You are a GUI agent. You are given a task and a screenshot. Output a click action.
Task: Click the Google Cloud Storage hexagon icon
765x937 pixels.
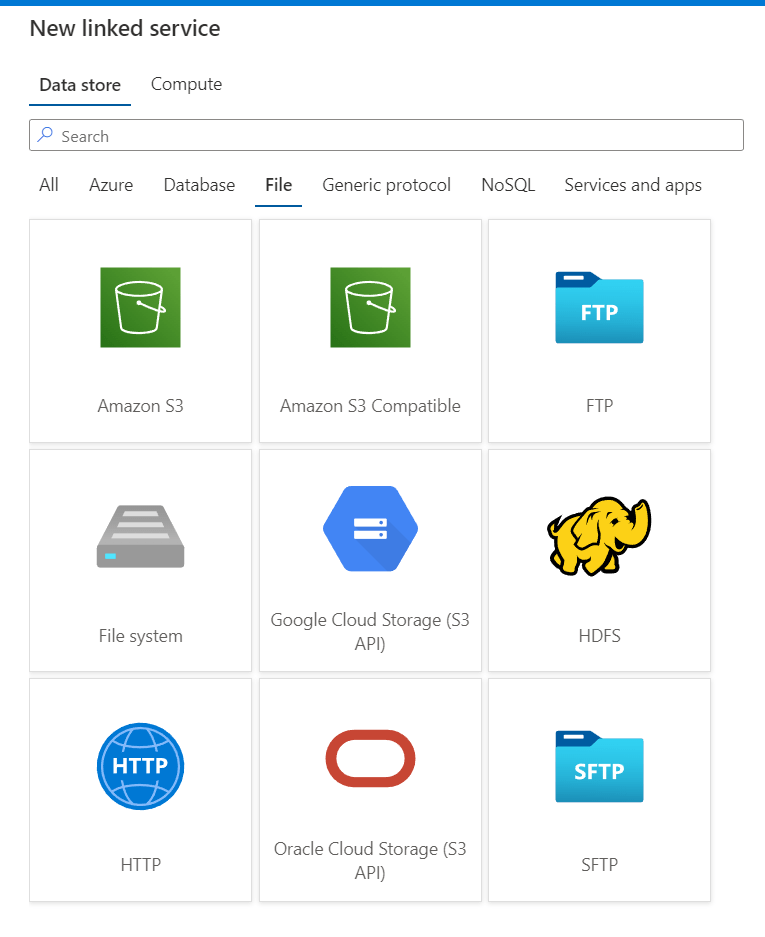coord(370,529)
